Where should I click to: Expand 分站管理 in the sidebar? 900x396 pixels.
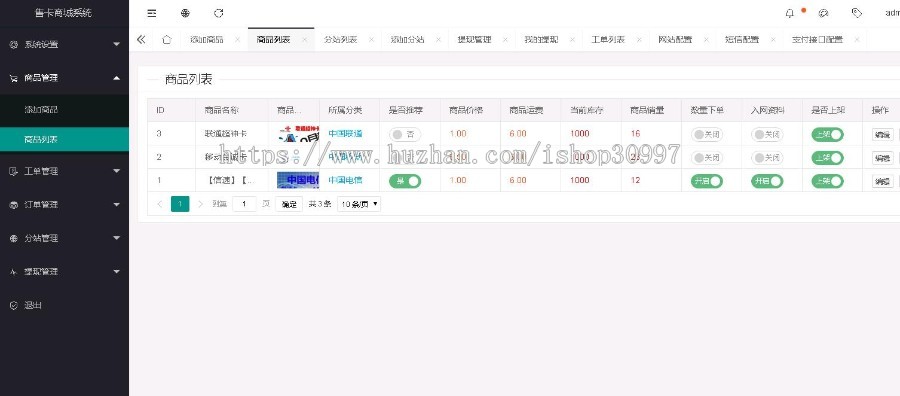(x=64, y=238)
